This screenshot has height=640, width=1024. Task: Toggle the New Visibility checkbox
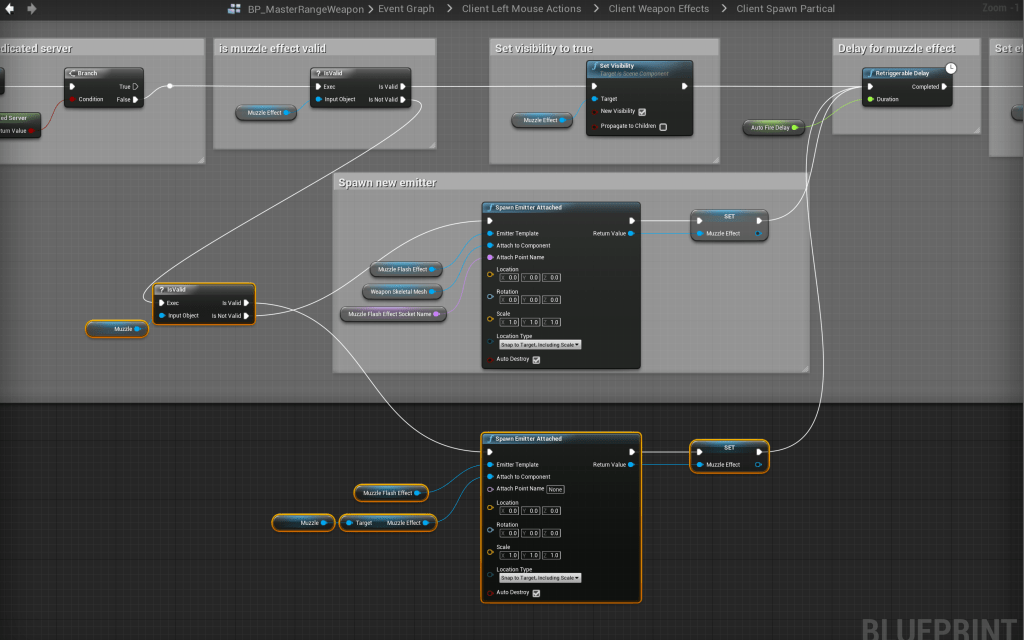642,112
